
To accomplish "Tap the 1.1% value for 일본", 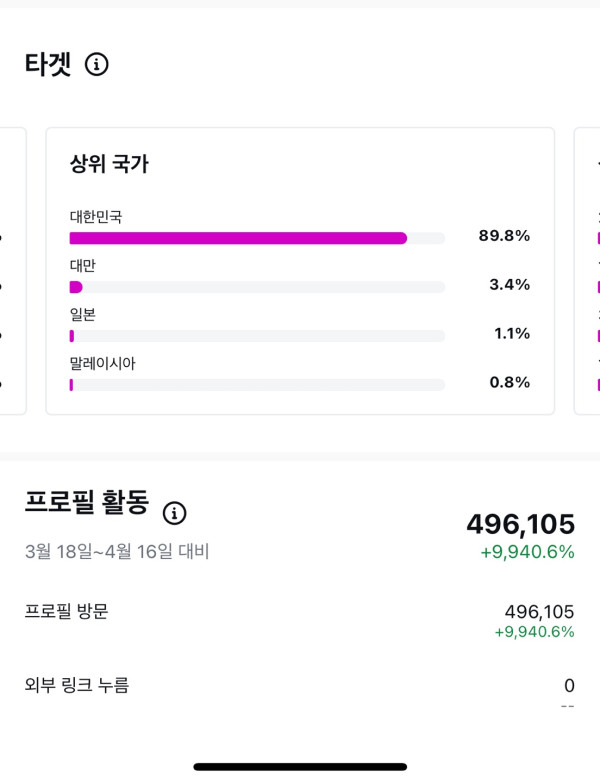I will (x=511, y=334).
